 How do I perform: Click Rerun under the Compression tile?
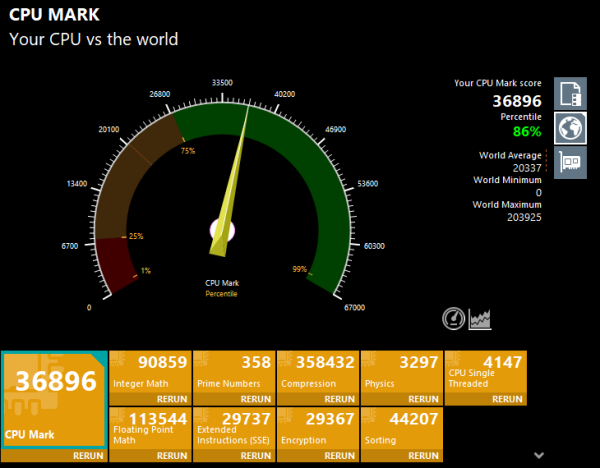point(340,399)
